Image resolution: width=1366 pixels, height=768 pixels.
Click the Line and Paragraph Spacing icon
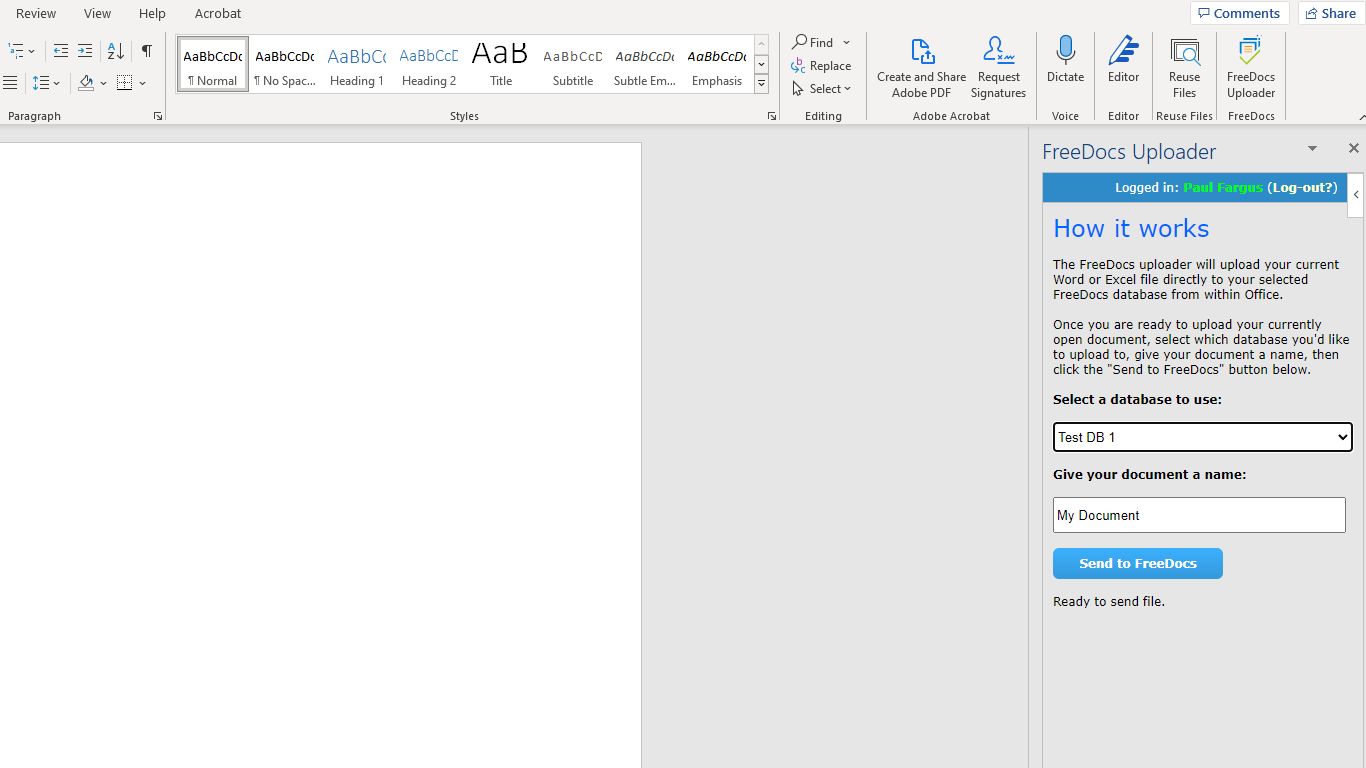40,83
